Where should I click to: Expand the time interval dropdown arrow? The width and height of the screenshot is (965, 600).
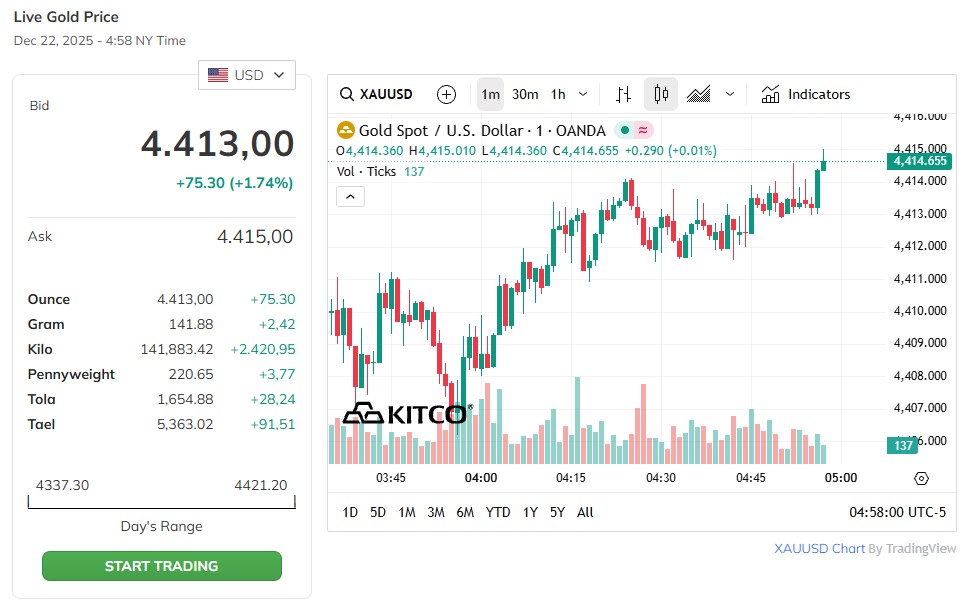pos(583,94)
